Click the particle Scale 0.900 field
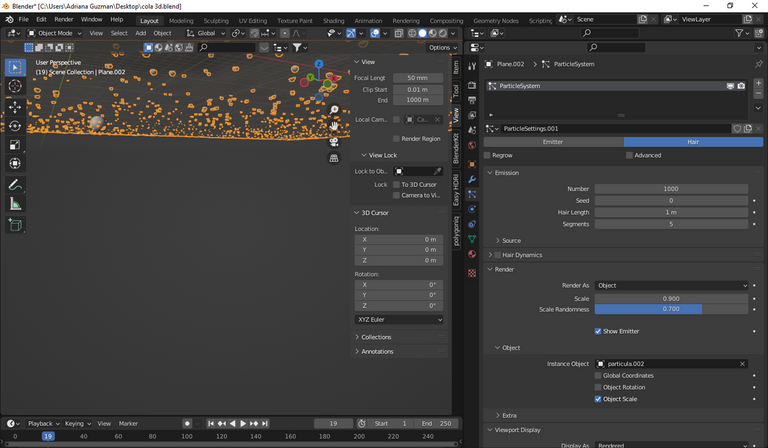The height and width of the screenshot is (448, 768). pos(672,299)
